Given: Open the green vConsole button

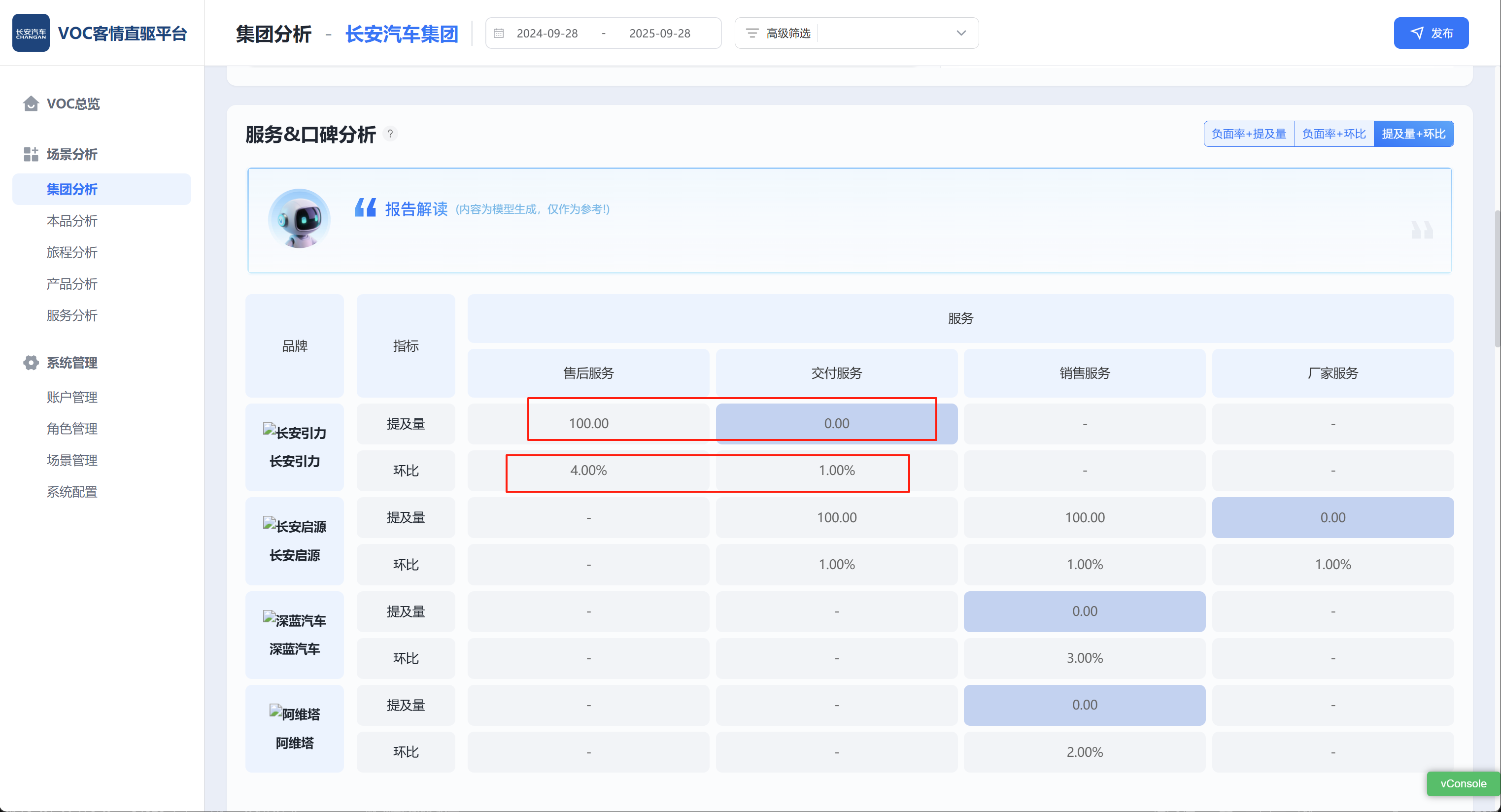Looking at the screenshot, I should (x=1463, y=783).
